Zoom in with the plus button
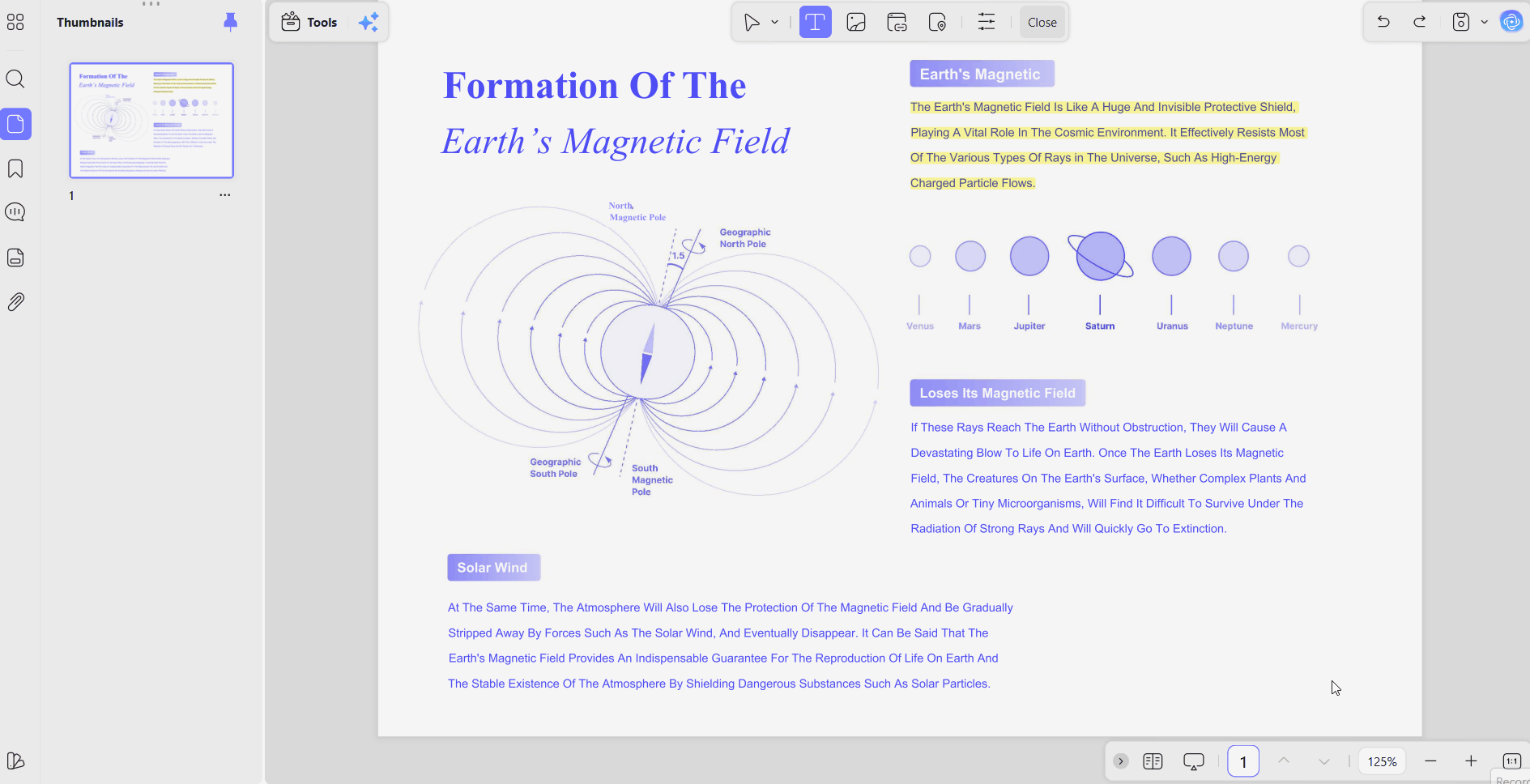This screenshot has width=1530, height=784. 1471,761
